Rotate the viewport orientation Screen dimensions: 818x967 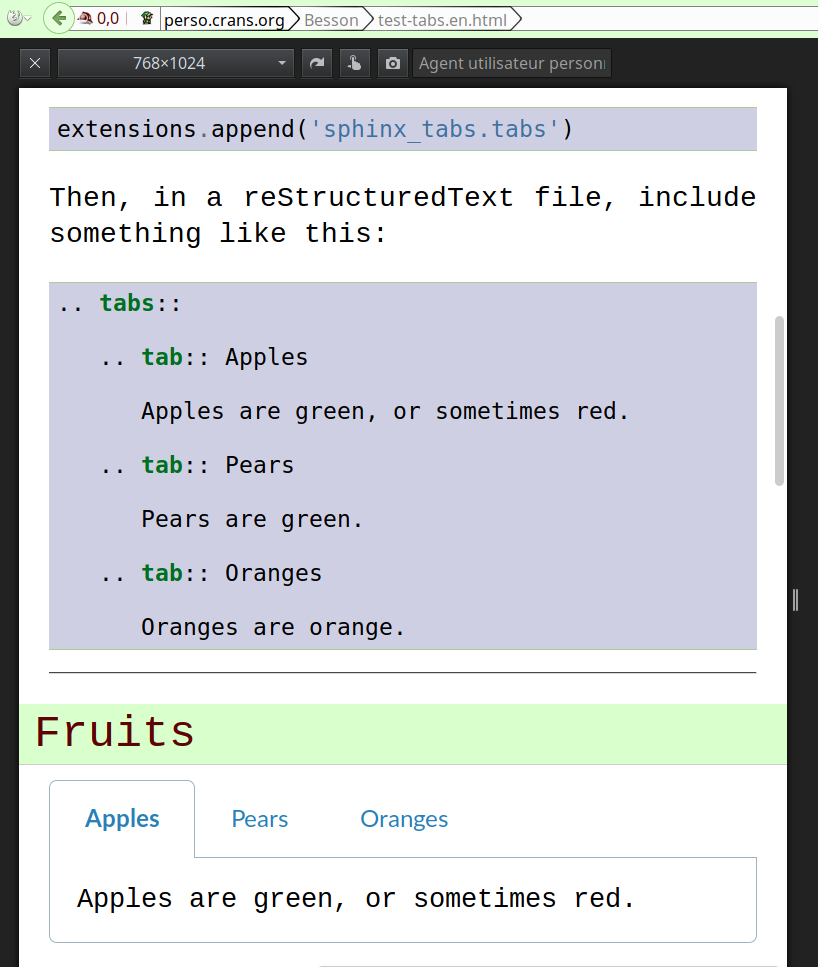click(317, 63)
